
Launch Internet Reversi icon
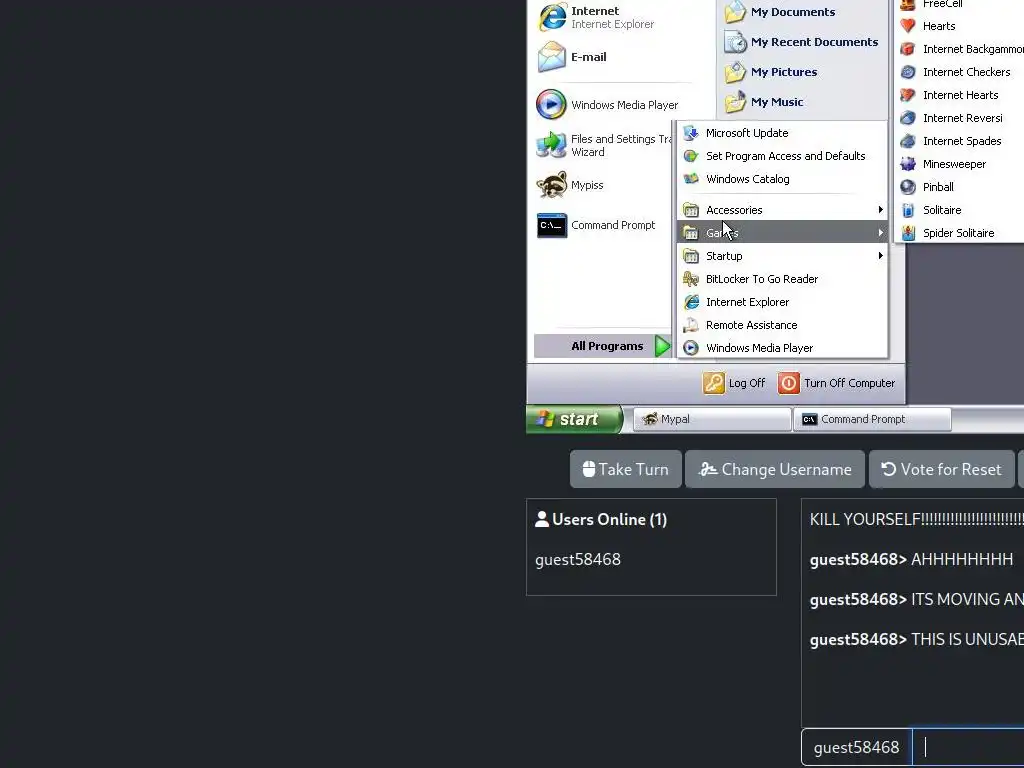(908, 118)
